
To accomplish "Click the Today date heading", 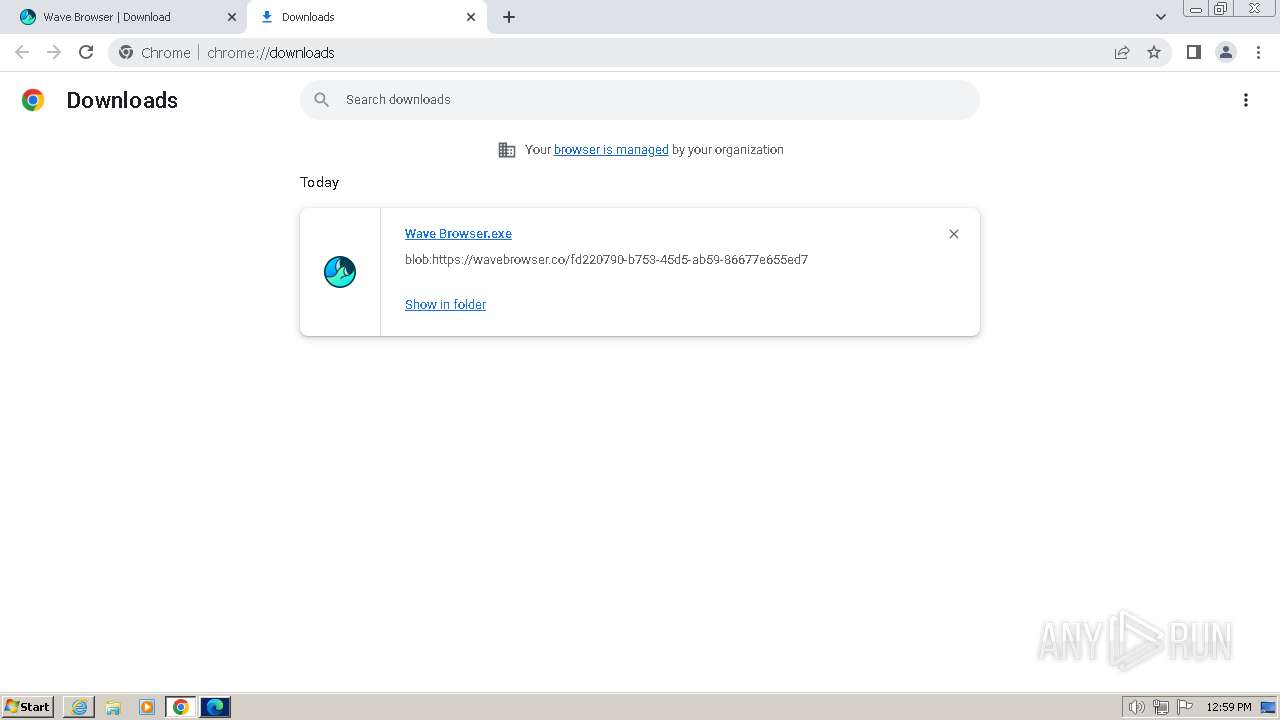I will tap(319, 182).
